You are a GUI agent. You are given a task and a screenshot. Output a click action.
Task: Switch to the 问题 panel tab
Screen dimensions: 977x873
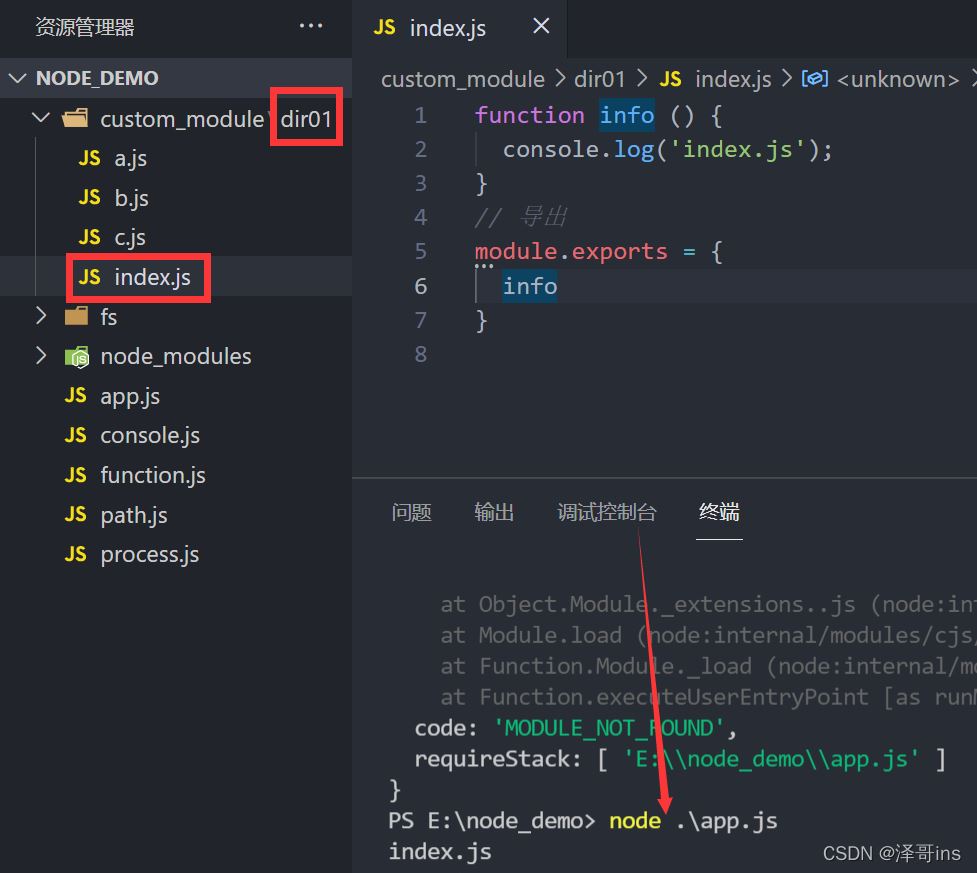click(x=411, y=512)
